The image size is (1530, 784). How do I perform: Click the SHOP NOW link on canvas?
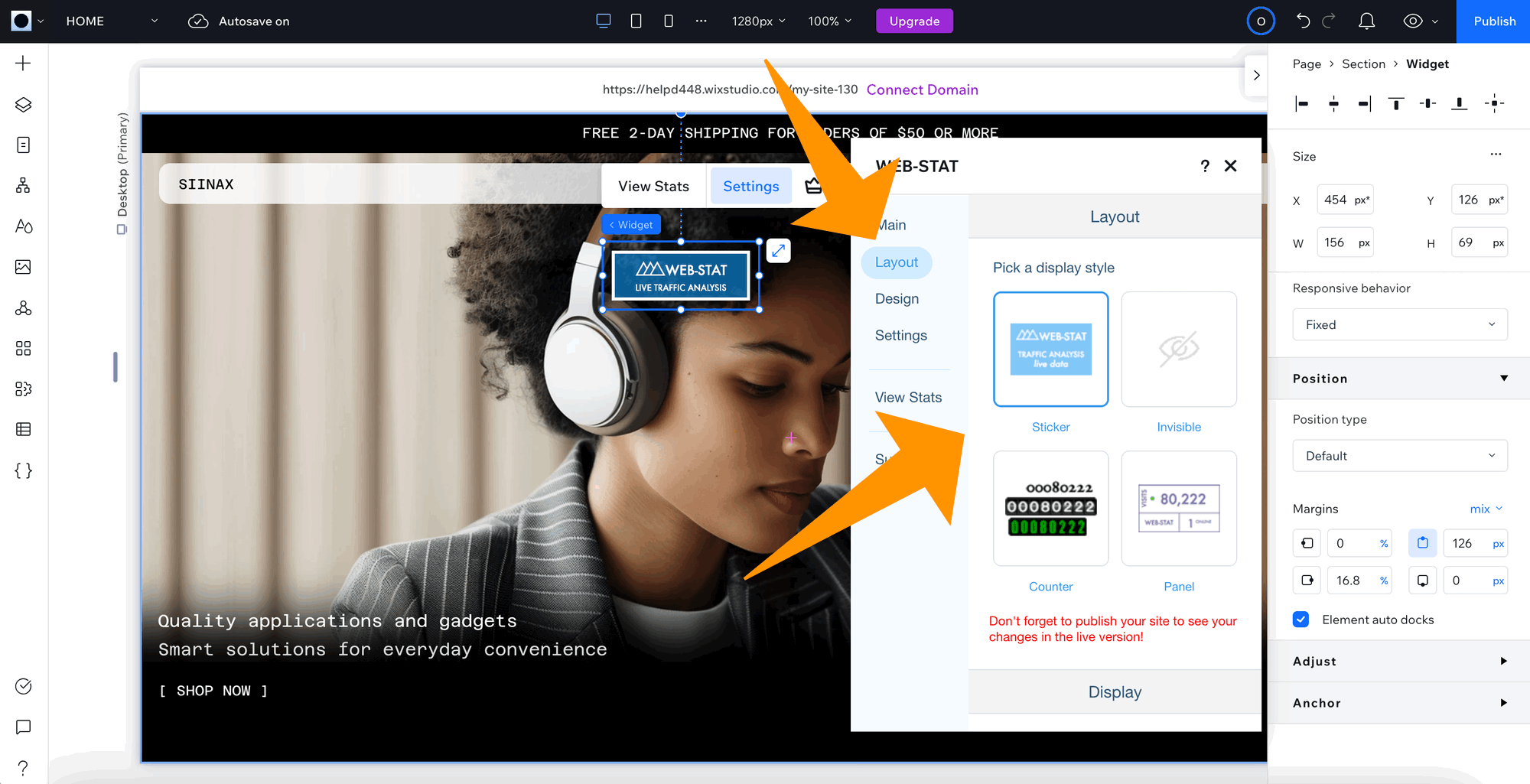pyautogui.click(x=213, y=691)
